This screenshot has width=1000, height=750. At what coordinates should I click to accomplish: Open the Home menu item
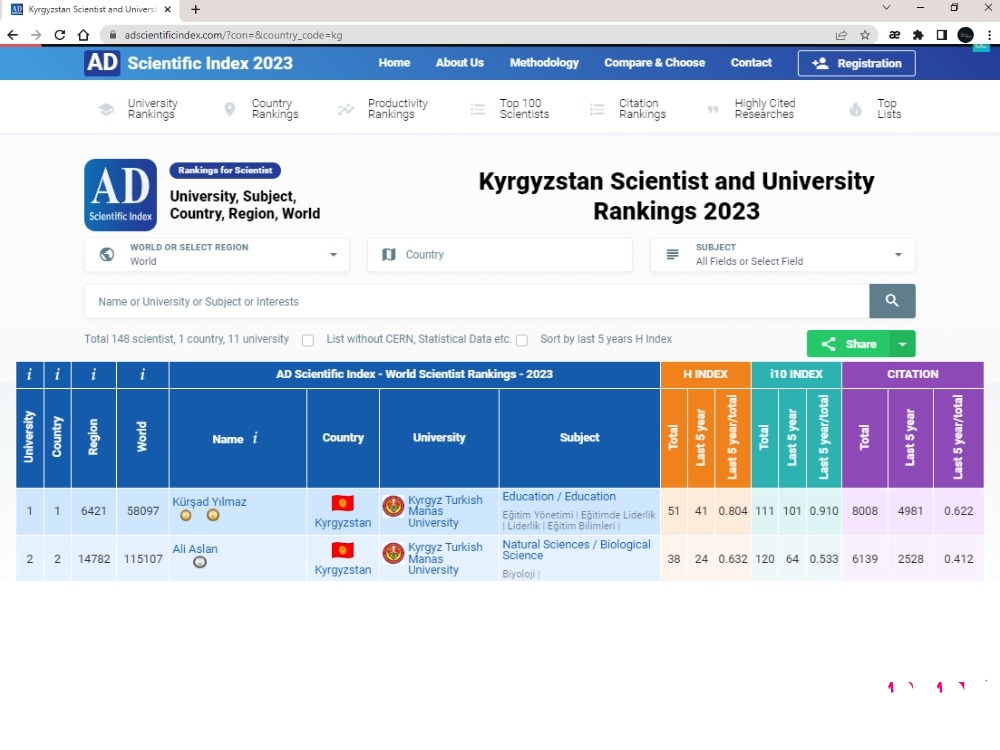394,62
